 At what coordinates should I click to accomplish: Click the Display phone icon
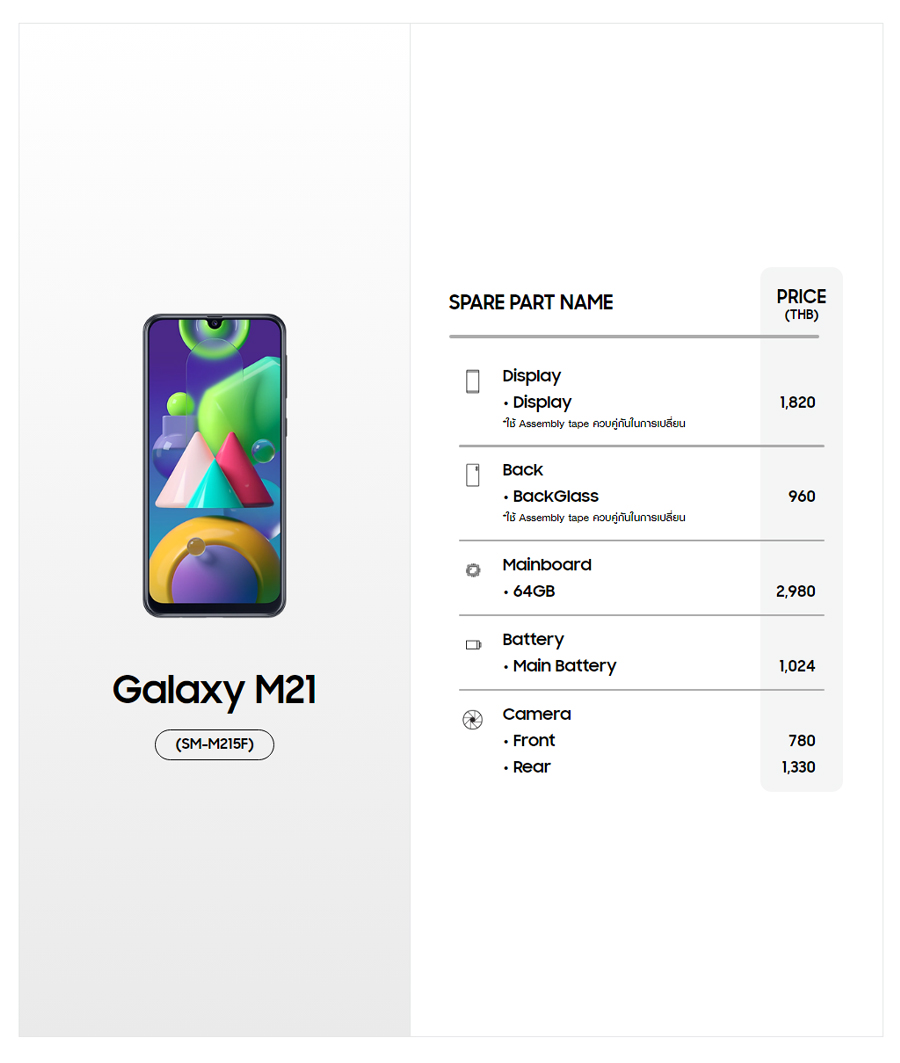click(x=473, y=381)
